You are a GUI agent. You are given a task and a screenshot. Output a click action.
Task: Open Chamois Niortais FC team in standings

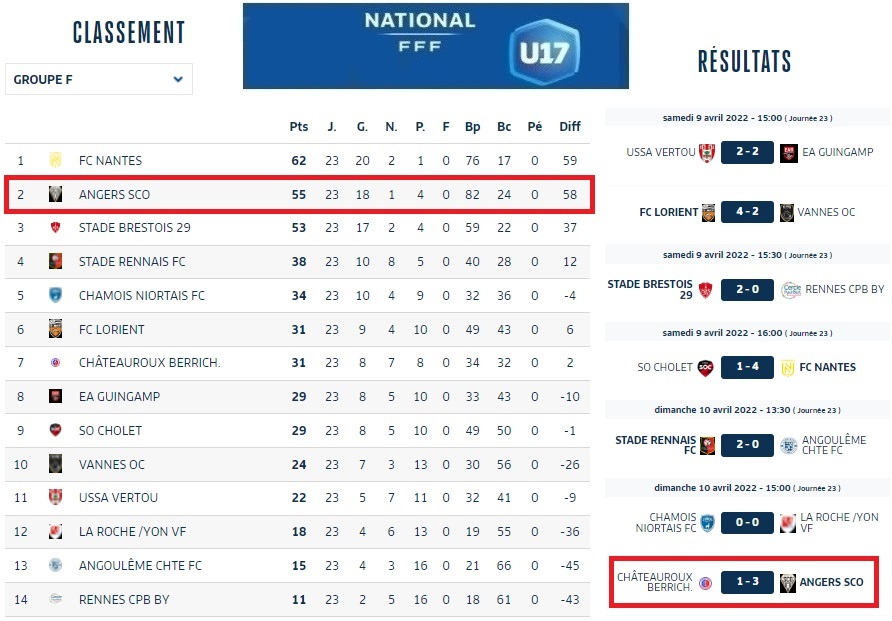[141, 296]
